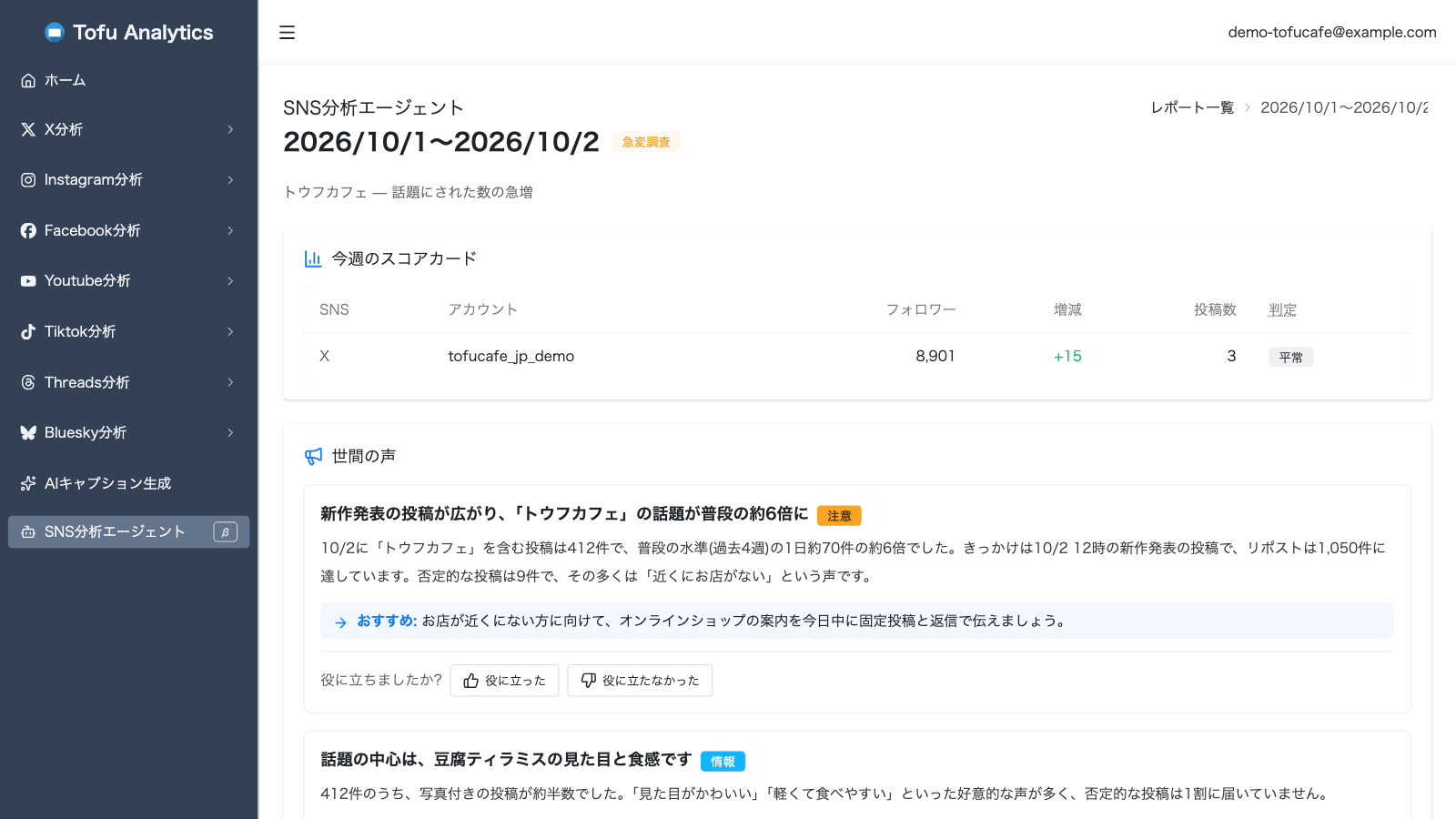1456x819 pixels.
Task: Click the 役に立たなかった thumbs-down button
Action: click(x=640, y=681)
